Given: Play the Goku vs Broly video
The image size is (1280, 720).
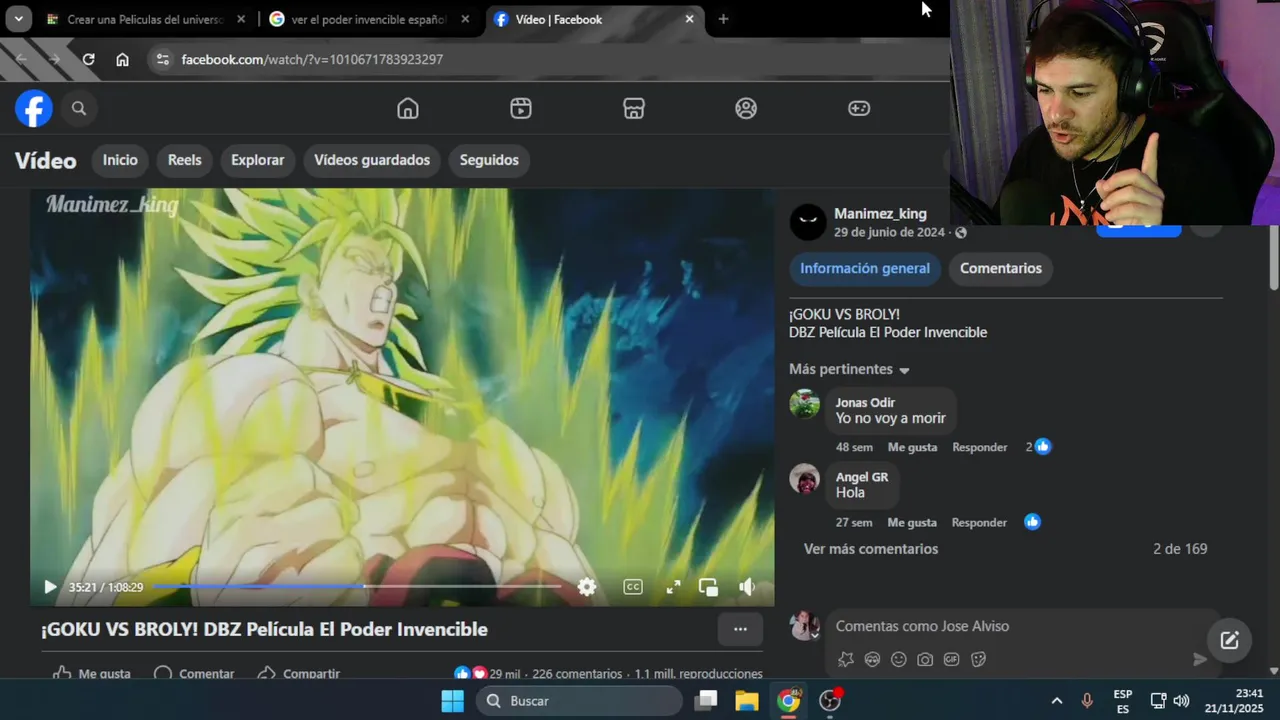Looking at the screenshot, I should click(x=50, y=587).
